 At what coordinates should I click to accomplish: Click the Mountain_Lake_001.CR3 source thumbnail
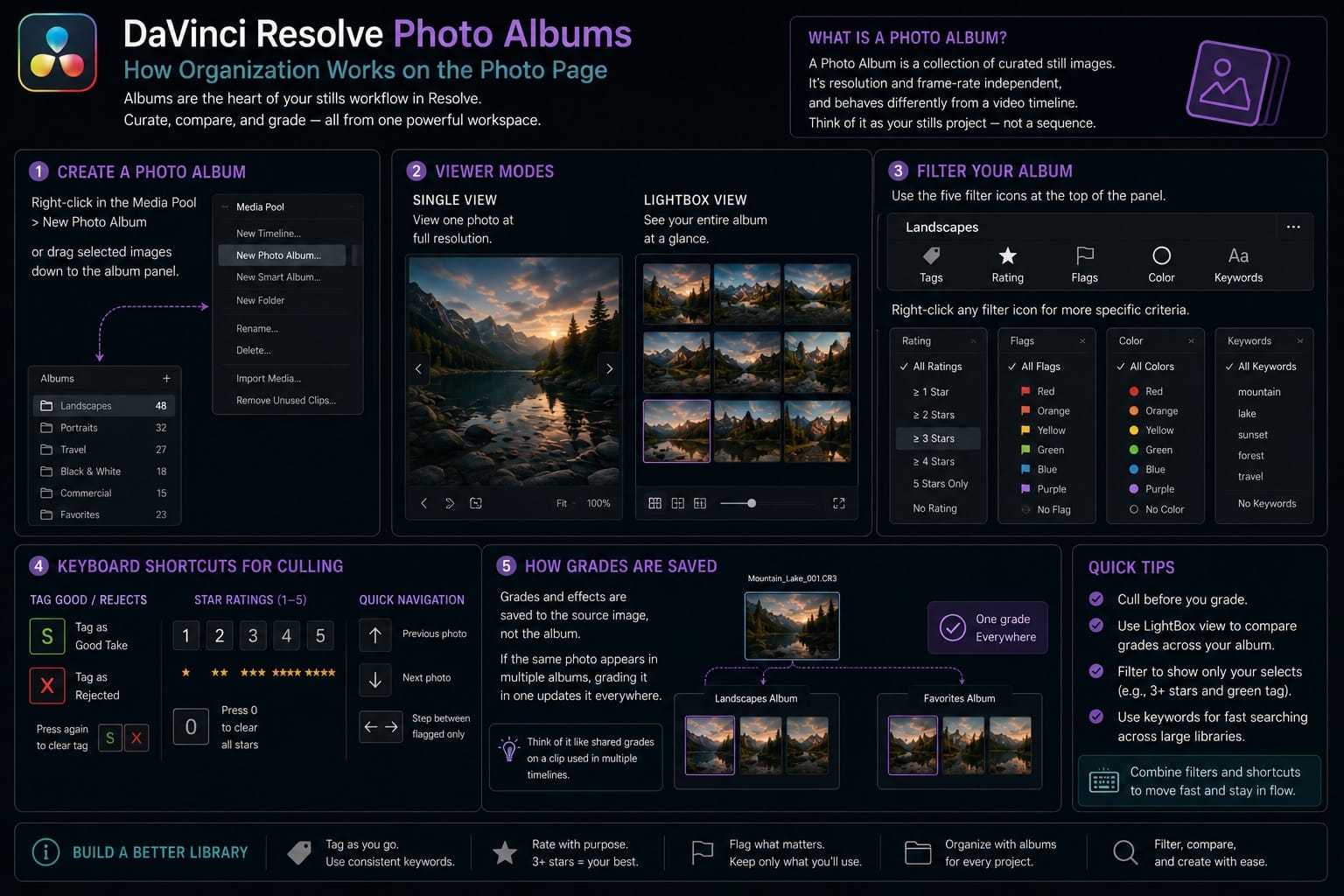click(x=792, y=626)
